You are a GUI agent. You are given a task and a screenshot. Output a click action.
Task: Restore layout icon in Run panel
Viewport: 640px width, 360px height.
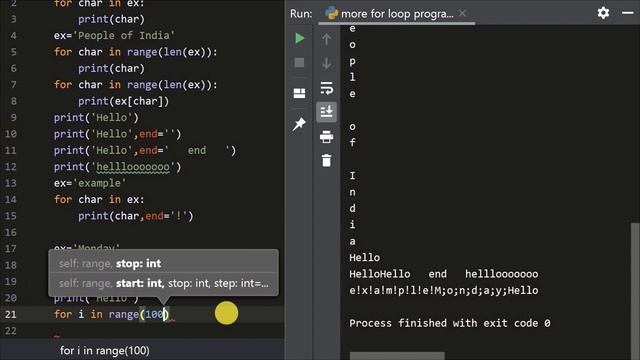coord(299,93)
